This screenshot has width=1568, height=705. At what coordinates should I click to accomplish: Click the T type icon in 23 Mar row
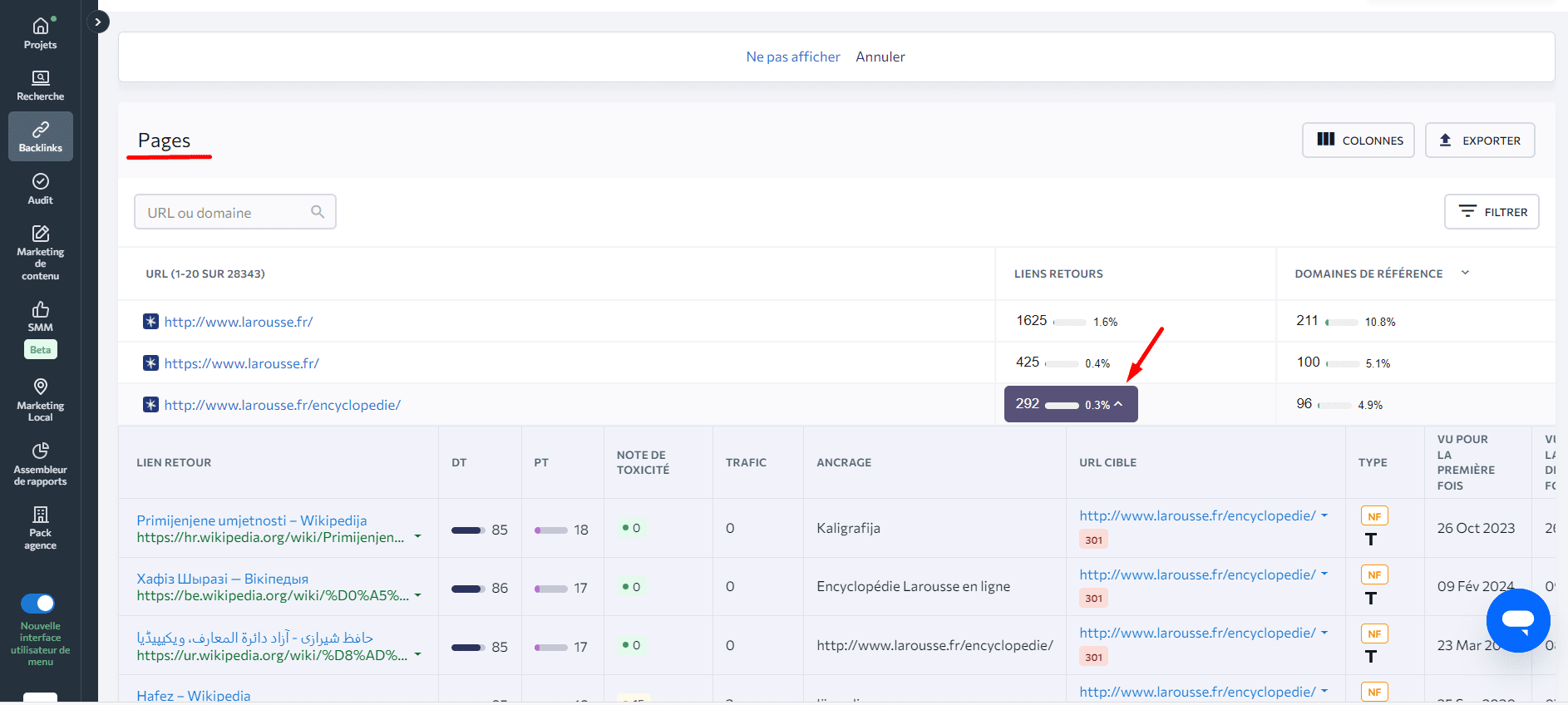1371,656
